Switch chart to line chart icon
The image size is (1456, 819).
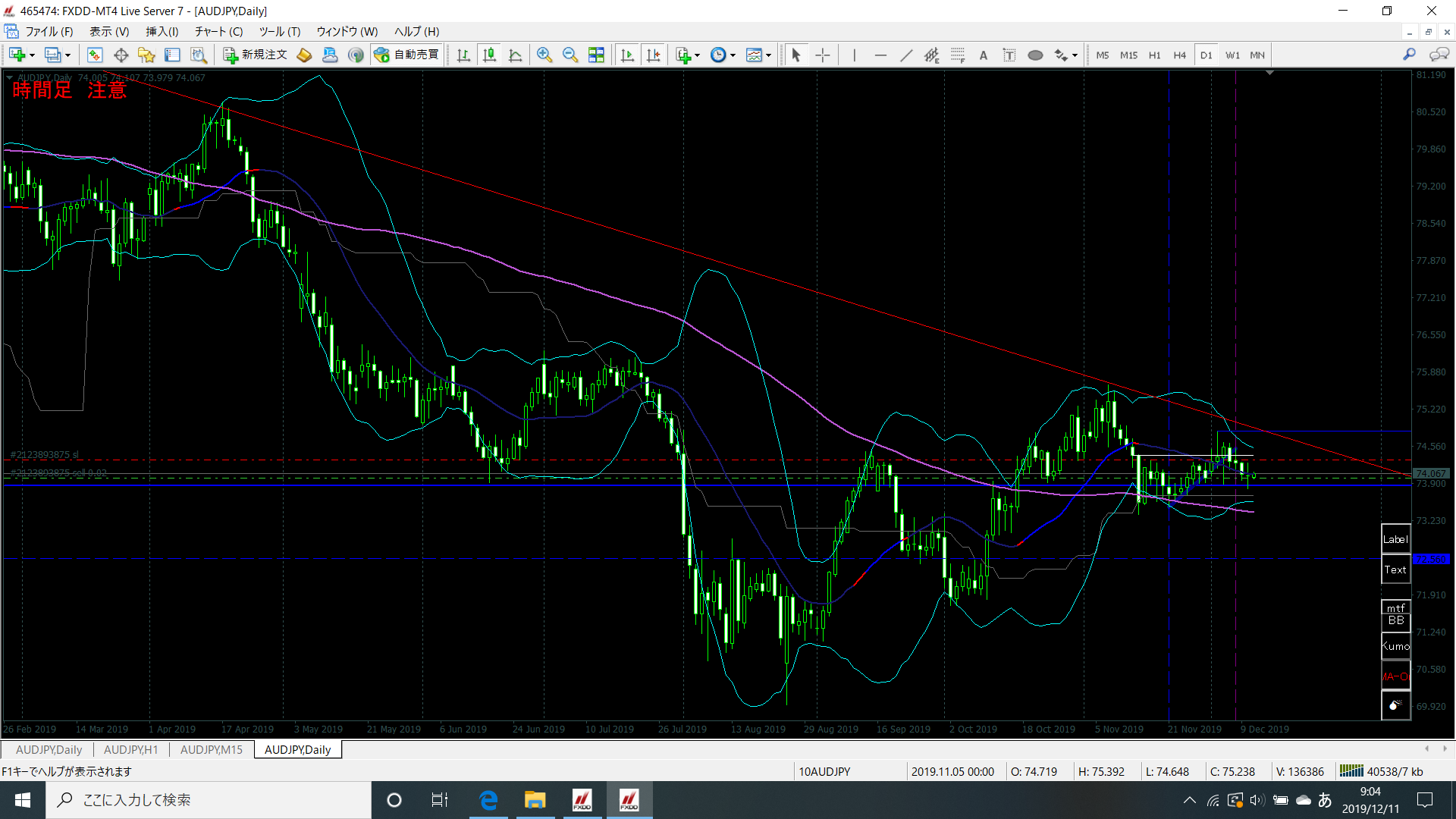coord(516,55)
